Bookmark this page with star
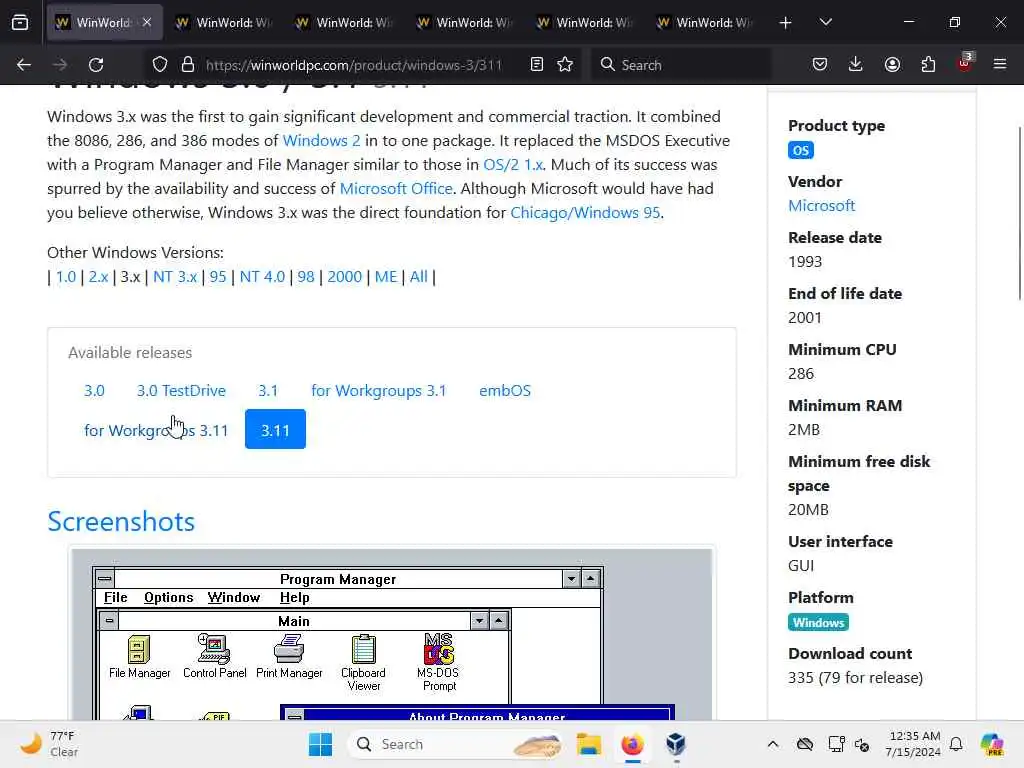The width and height of the screenshot is (1024, 768). tap(566, 65)
